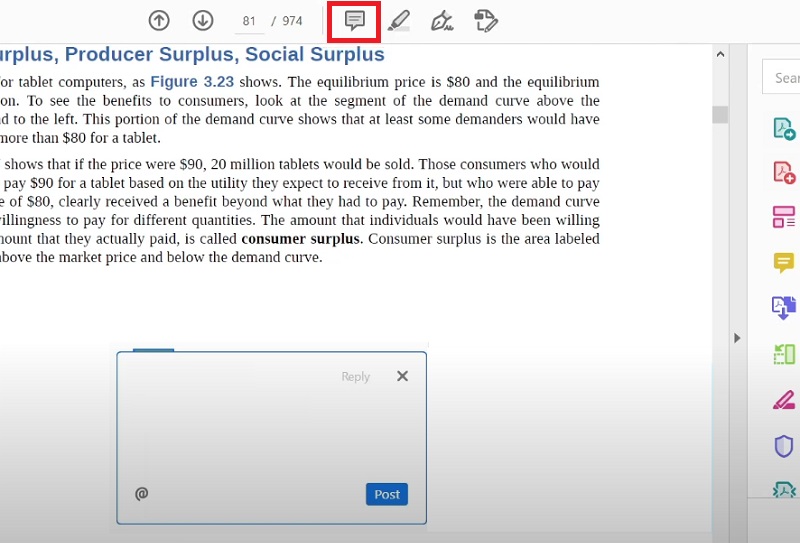
Task: Open the Compress PDF tool at sidebar bottom
Action: 784,490
